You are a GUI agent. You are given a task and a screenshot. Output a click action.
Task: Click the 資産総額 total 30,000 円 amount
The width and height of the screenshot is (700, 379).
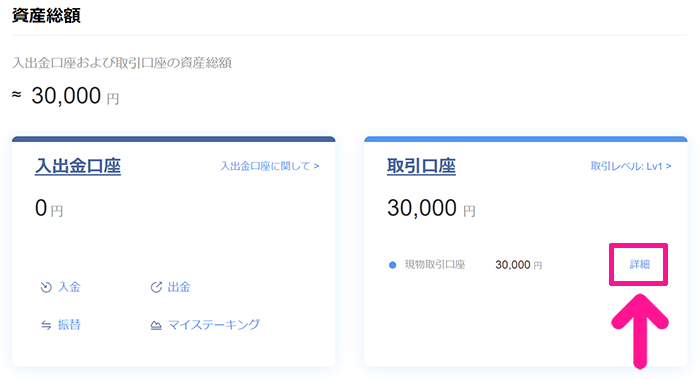tap(75, 96)
